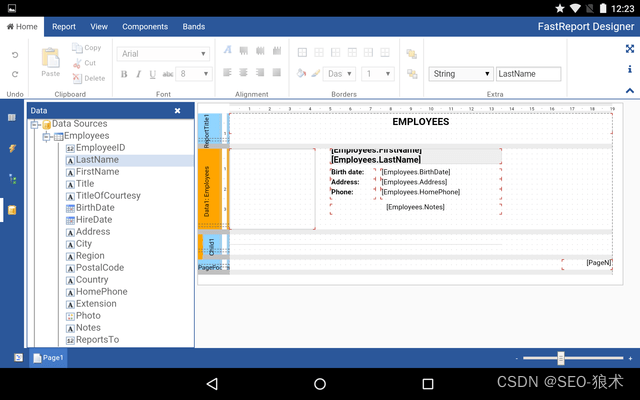The height and width of the screenshot is (400, 640).
Task: Close the Data panel
Action: point(178,111)
